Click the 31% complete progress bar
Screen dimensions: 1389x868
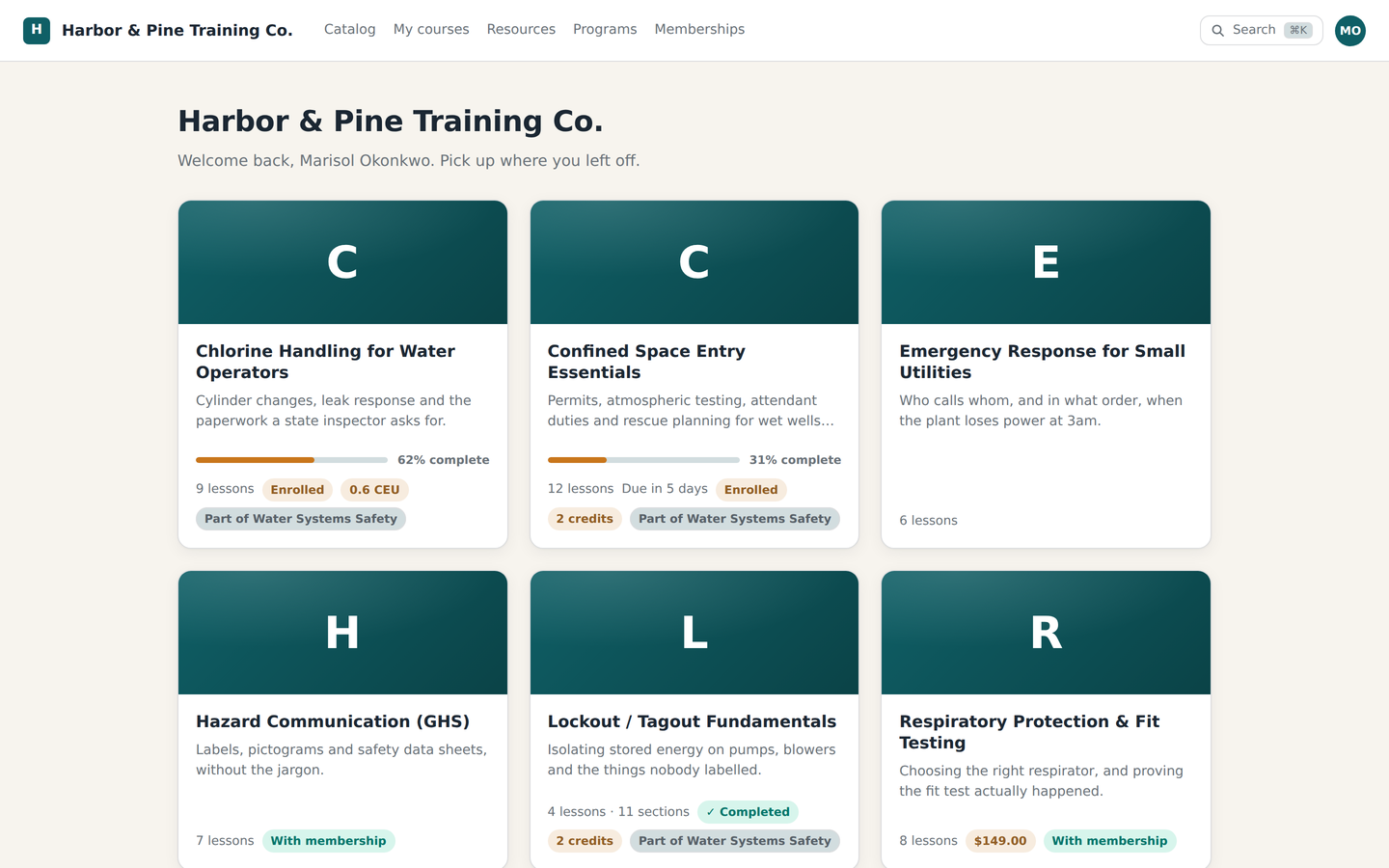click(643, 460)
